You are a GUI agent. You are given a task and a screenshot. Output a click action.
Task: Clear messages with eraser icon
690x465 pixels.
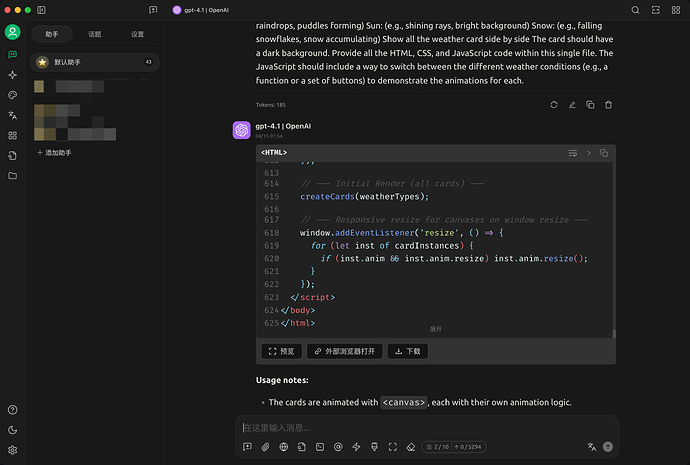pos(411,447)
